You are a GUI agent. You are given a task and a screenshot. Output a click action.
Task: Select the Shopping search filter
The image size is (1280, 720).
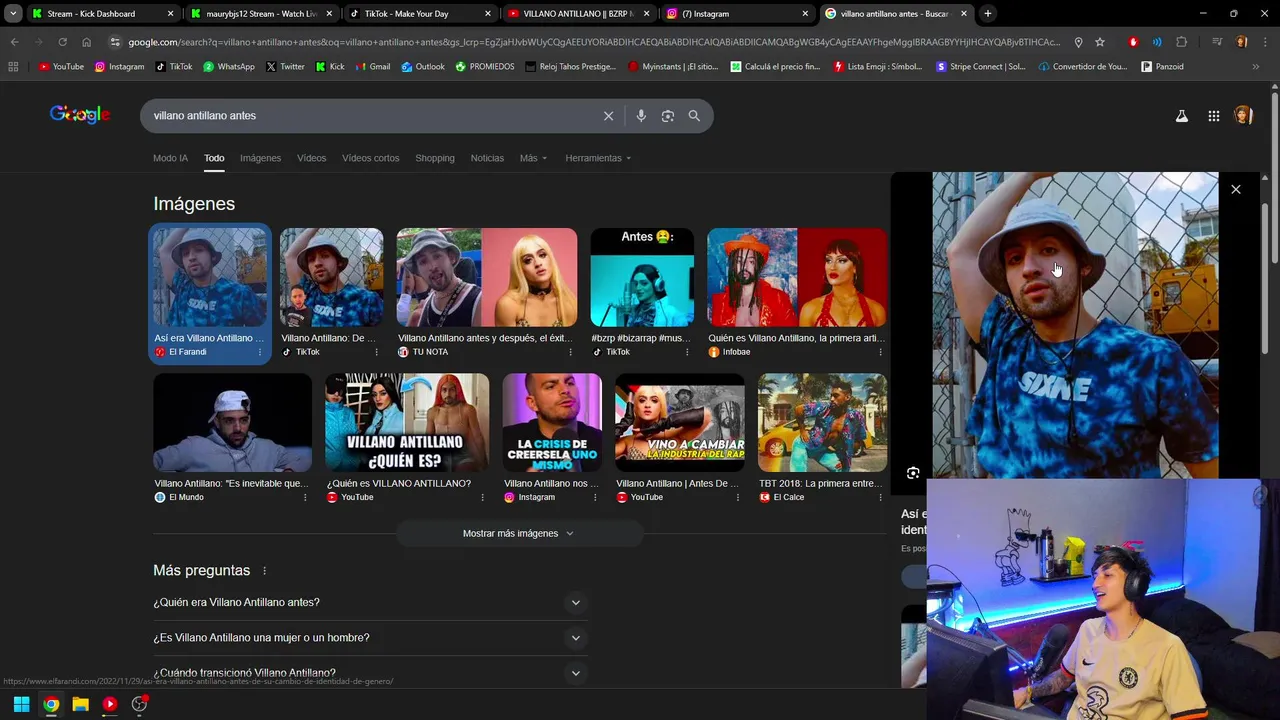coord(435,158)
